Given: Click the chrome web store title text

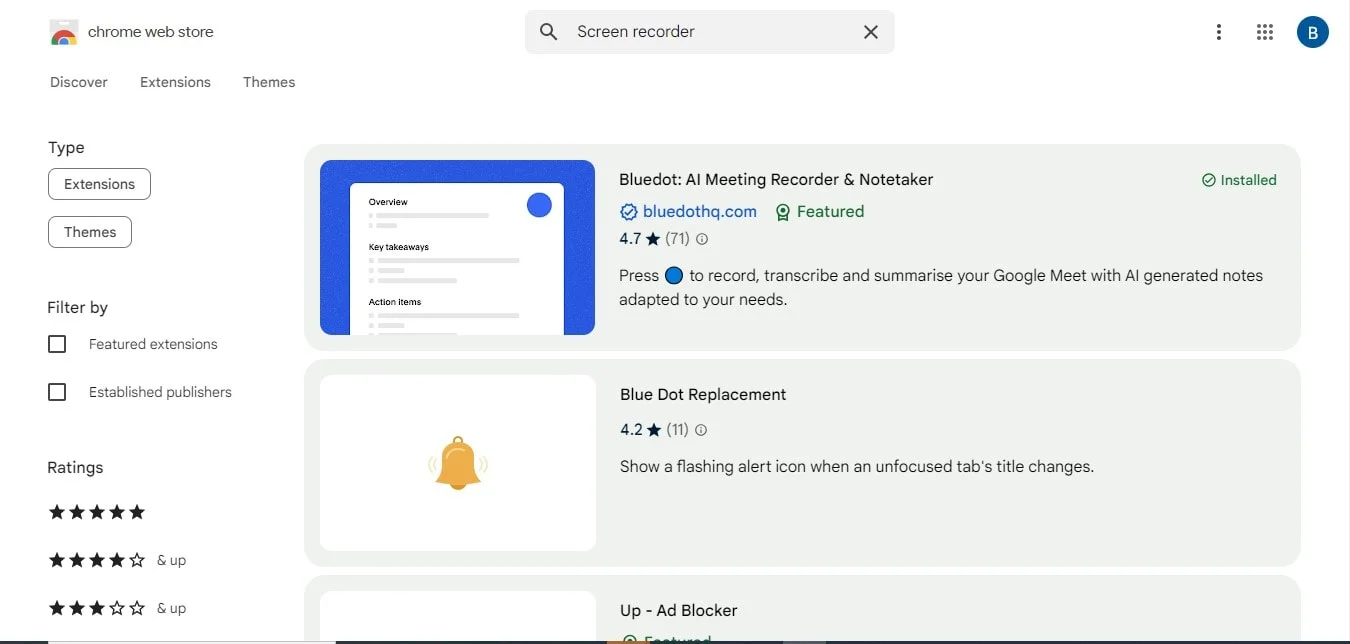Looking at the screenshot, I should click(x=151, y=32).
